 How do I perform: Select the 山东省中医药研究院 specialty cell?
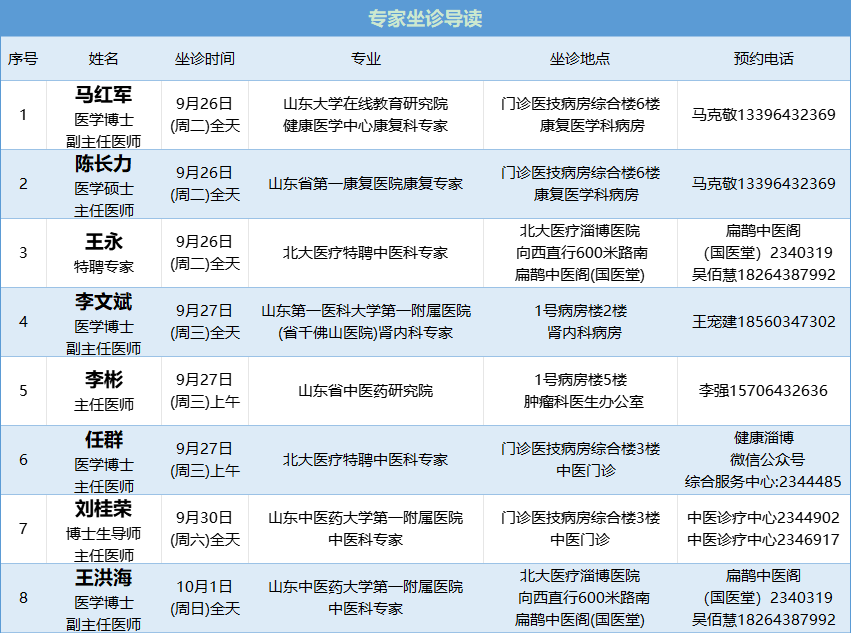click(x=365, y=391)
